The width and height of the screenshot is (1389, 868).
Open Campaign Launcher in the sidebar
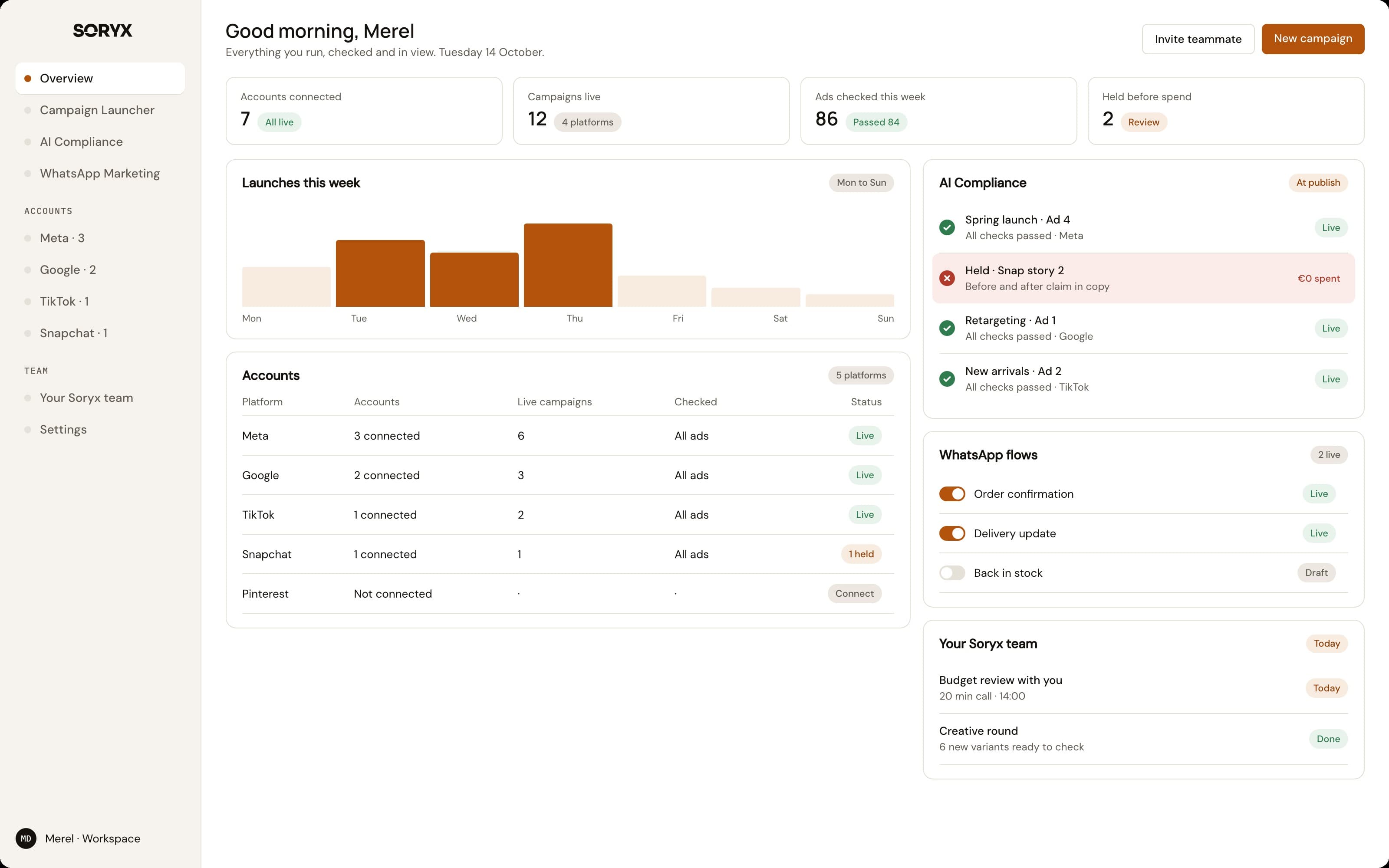click(x=100, y=110)
